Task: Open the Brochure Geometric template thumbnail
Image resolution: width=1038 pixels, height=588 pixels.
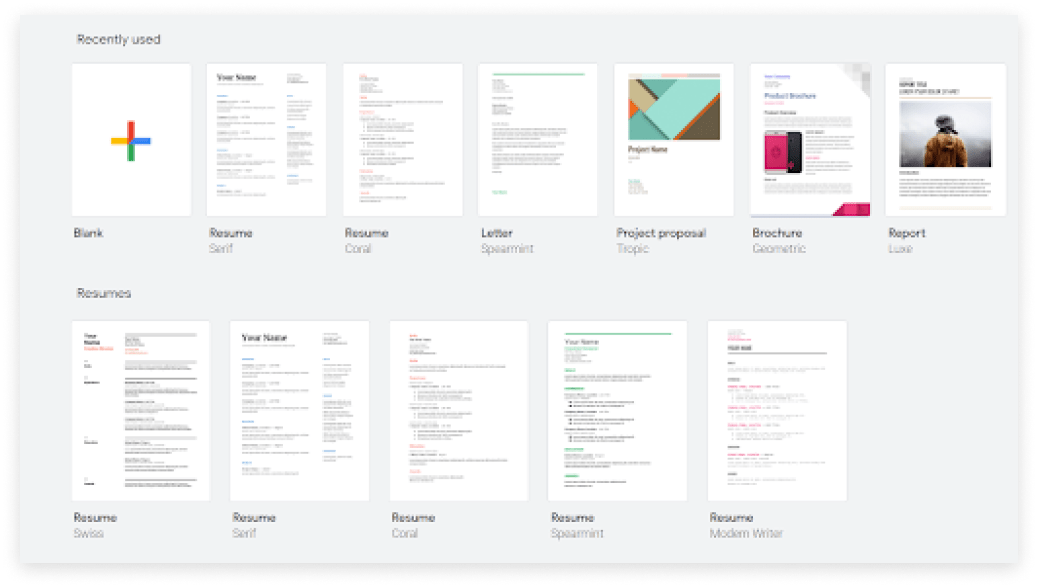Action: pos(809,140)
